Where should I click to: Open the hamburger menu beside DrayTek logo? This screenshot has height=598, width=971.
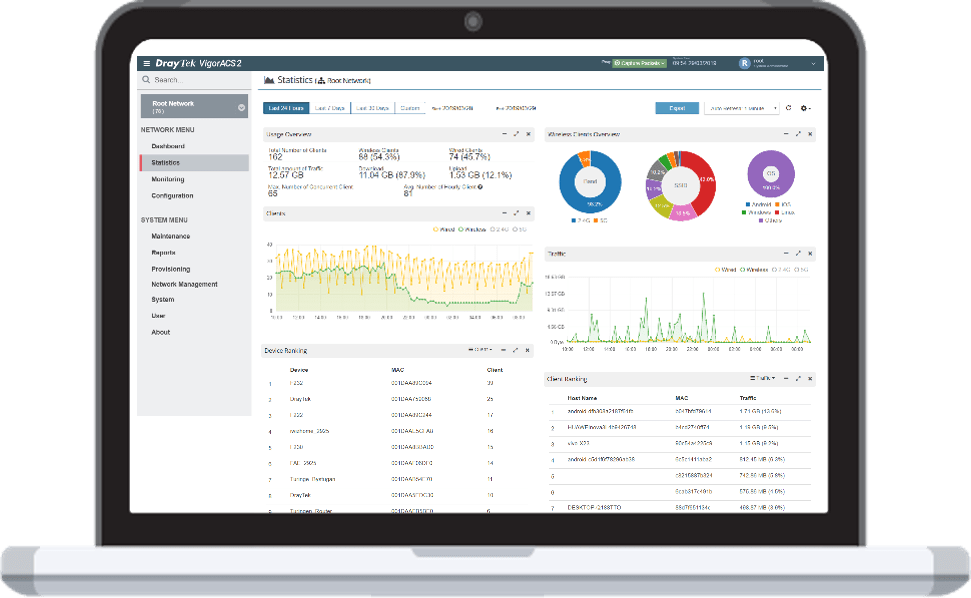pyautogui.click(x=147, y=63)
